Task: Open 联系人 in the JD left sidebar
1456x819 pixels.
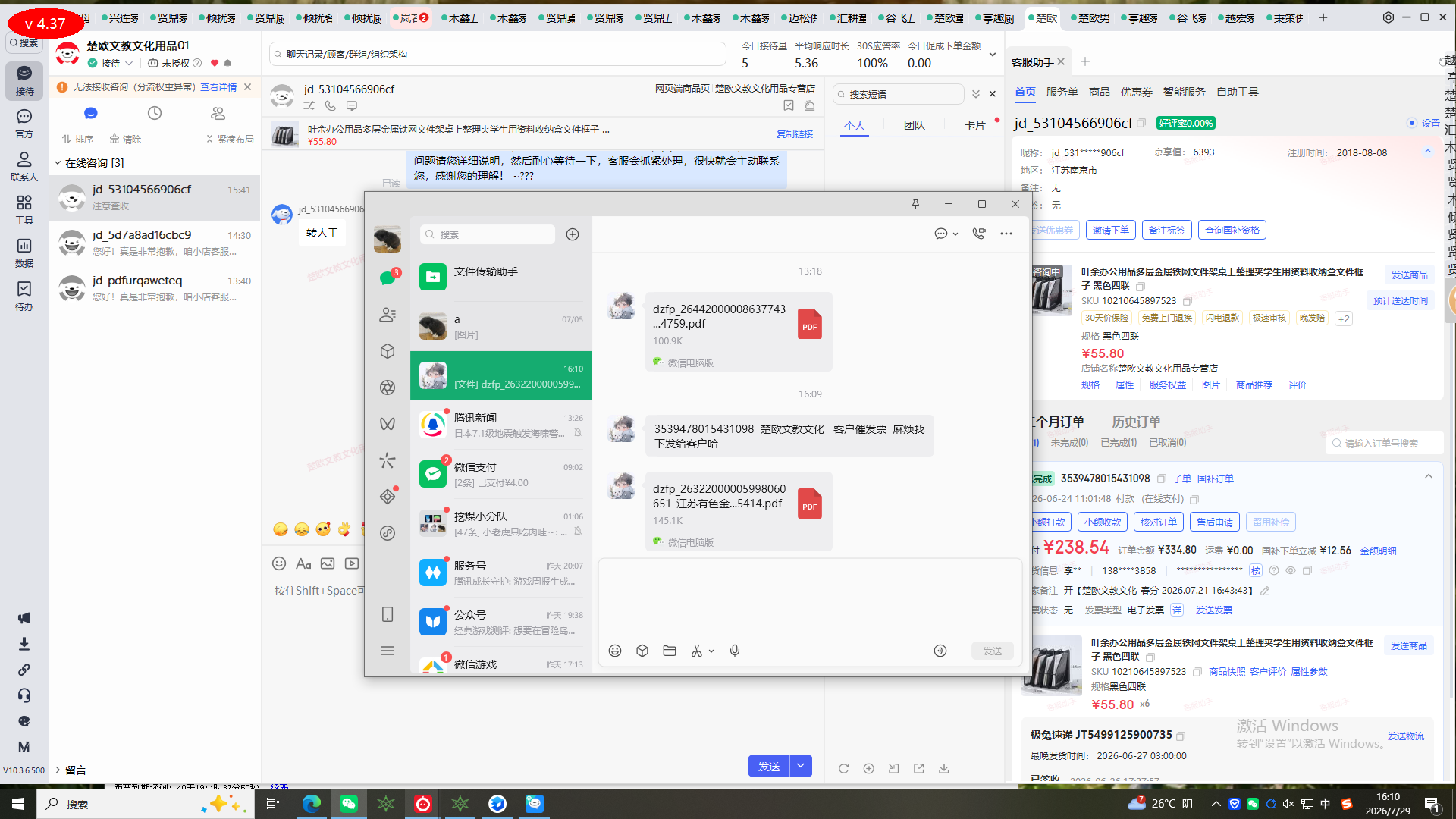Action: pyautogui.click(x=24, y=166)
